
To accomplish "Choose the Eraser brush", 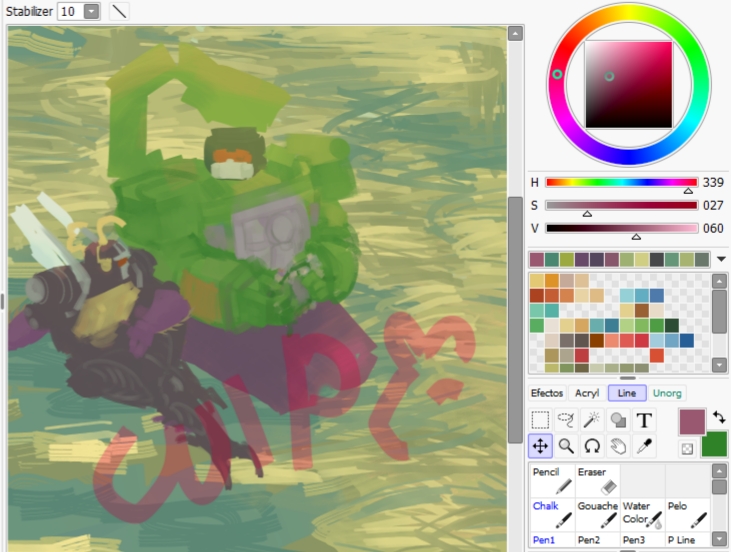I will (597, 478).
